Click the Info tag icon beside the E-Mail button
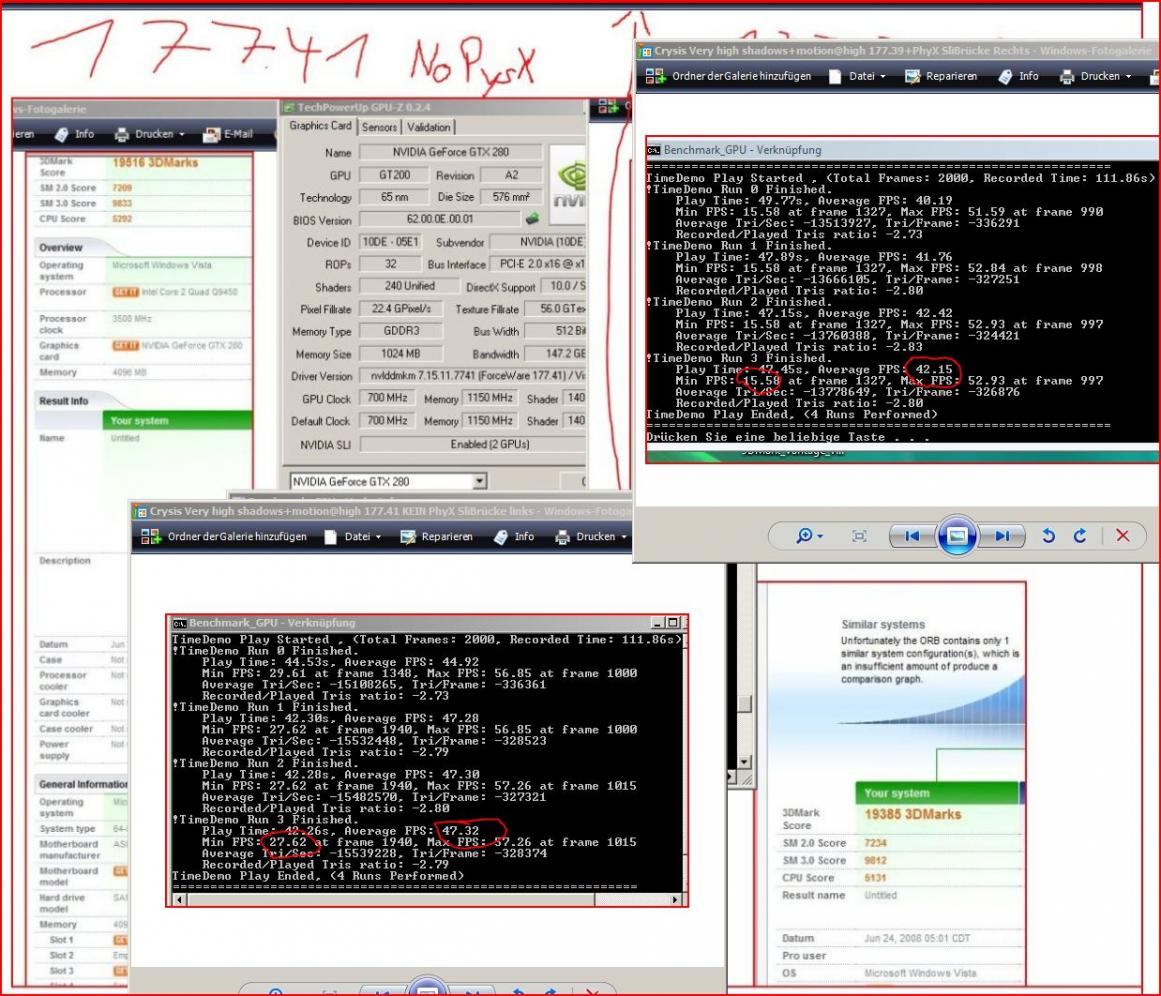 [x=61, y=134]
